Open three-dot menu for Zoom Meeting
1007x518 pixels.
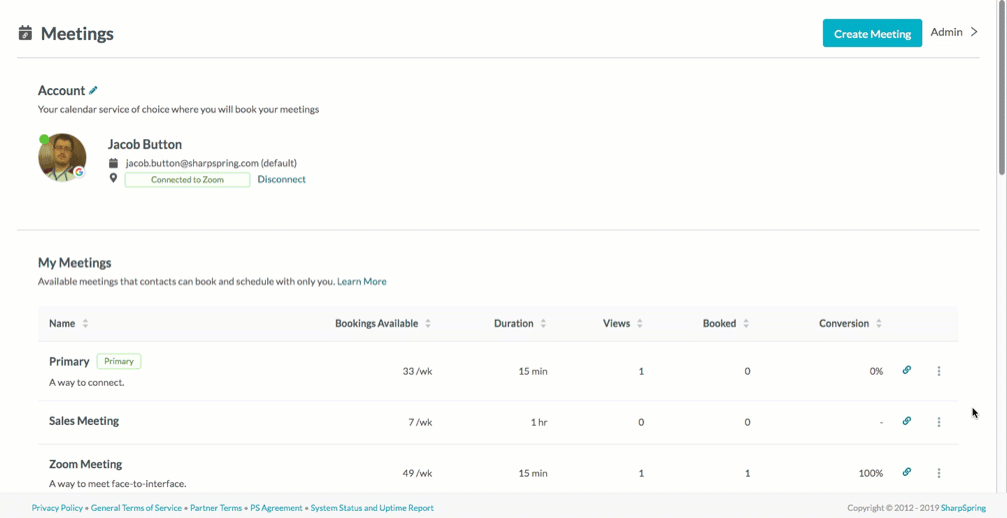pyautogui.click(x=939, y=473)
